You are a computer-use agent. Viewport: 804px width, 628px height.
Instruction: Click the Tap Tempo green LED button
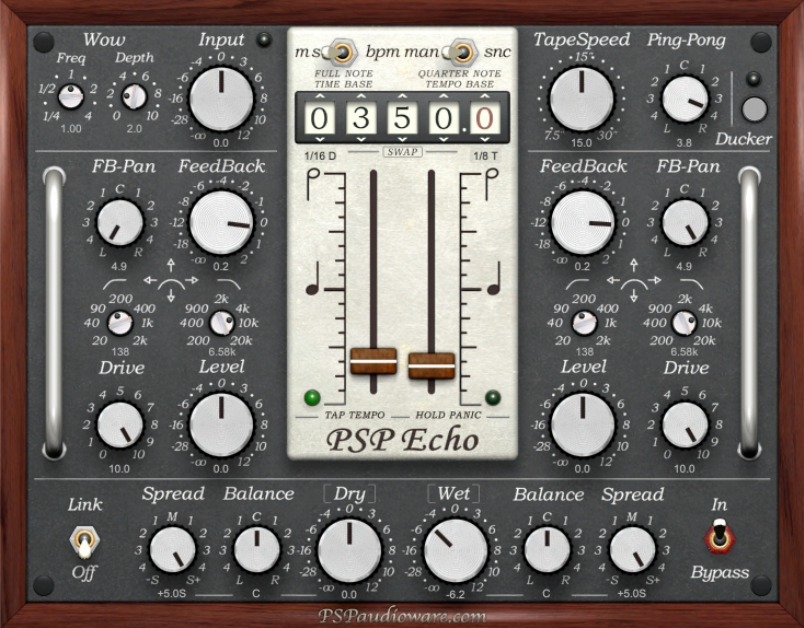pyautogui.click(x=312, y=396)
